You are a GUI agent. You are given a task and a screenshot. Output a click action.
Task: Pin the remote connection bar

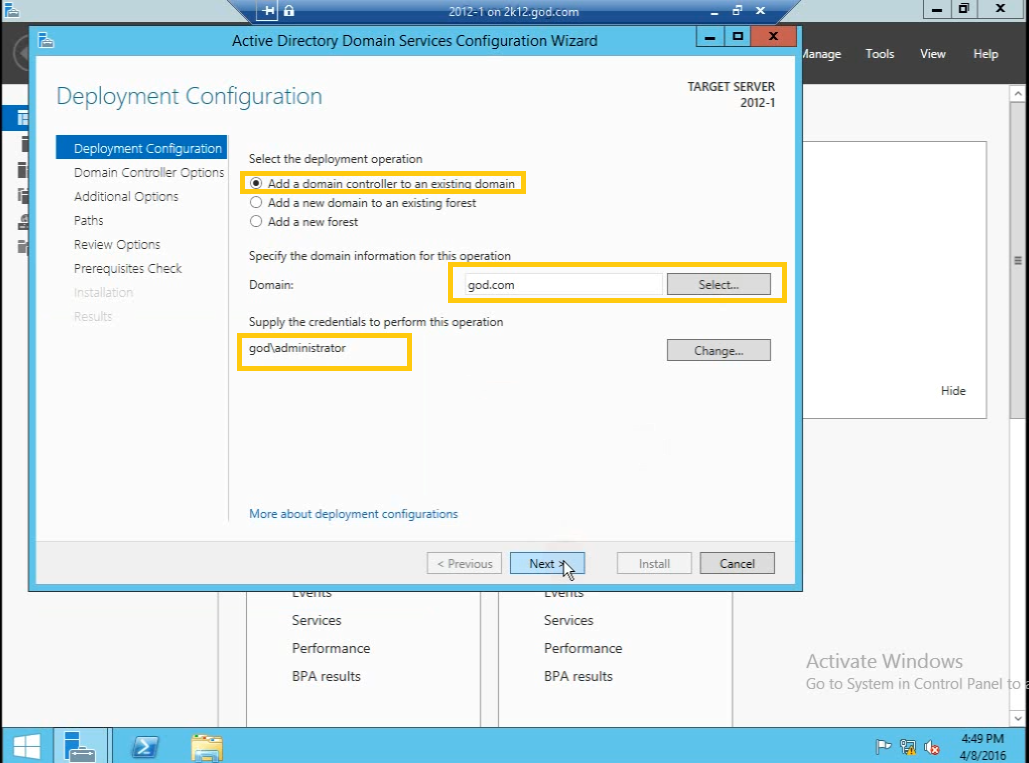(x=268, y=10)
